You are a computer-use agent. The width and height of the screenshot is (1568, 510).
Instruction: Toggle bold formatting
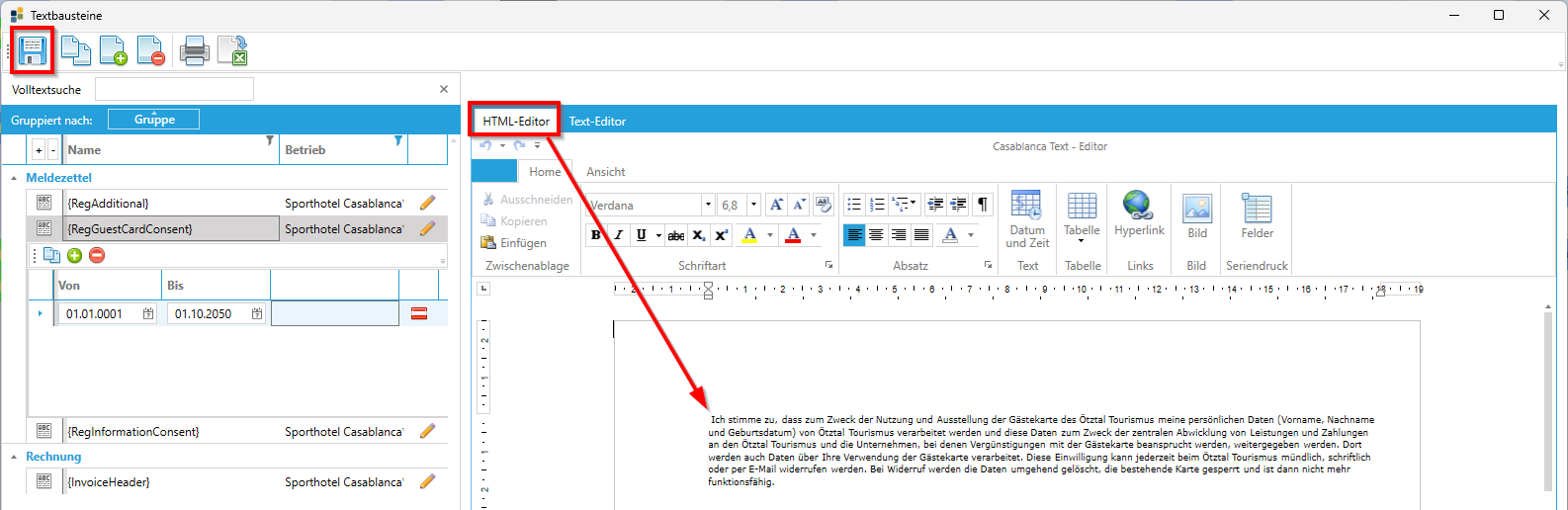point(595,234)
